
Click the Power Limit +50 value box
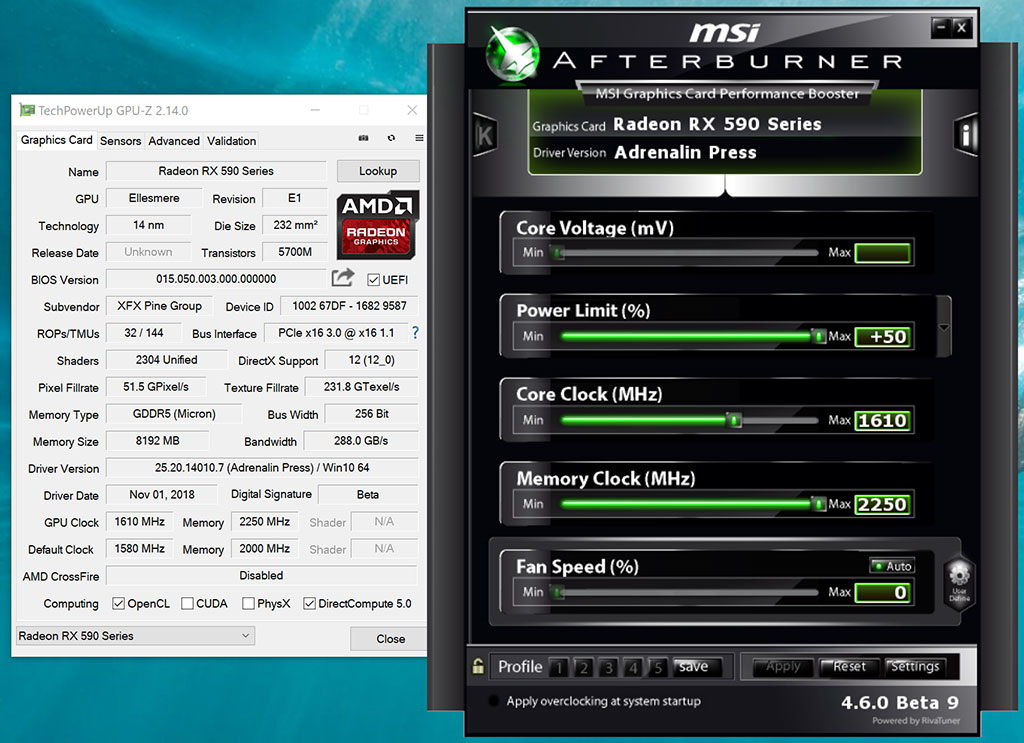[882, 336]
